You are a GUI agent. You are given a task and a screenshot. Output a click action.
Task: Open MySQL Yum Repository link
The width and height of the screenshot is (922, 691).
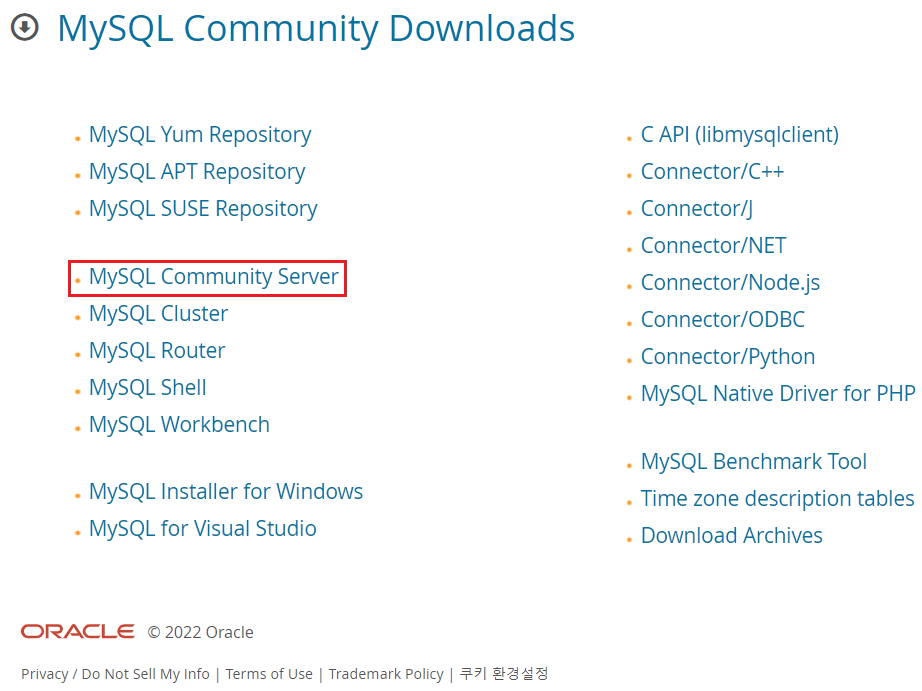coord(200,135)
